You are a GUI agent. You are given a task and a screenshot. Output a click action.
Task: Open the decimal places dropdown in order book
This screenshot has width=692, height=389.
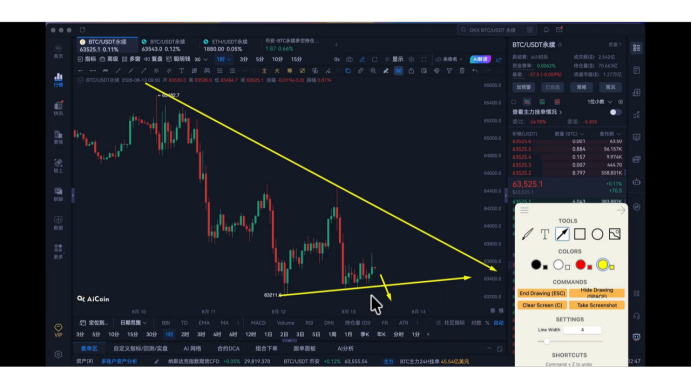coord(599,102)
